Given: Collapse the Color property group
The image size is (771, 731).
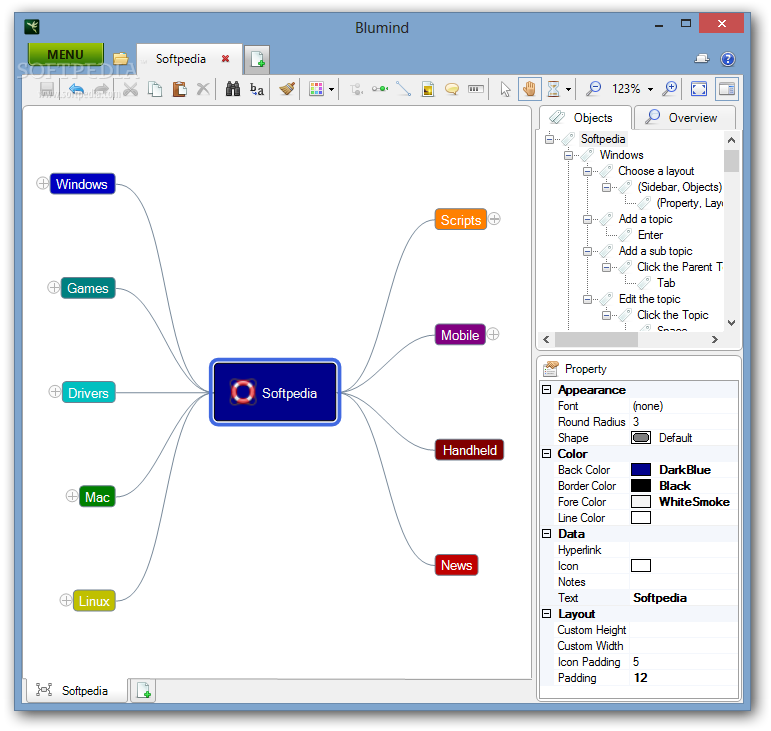Looking at the screenshot, I should [x=546, y=453].
